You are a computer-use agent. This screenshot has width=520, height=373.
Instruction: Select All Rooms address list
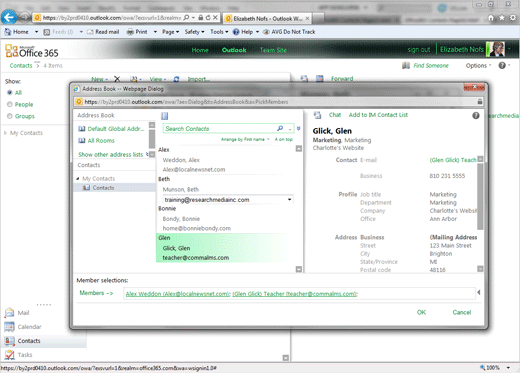coord(101,141)
